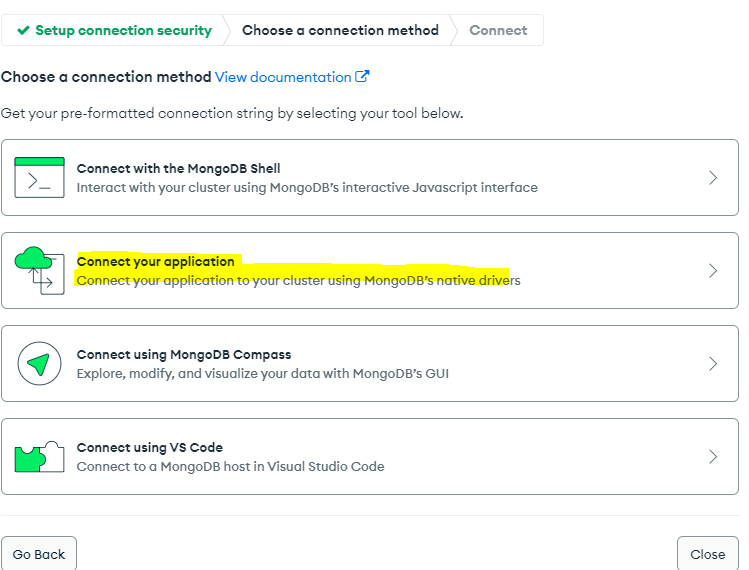Open chevron on Connect using VS Code row
The width and height of the screenshot is (749, 570).
713,457
